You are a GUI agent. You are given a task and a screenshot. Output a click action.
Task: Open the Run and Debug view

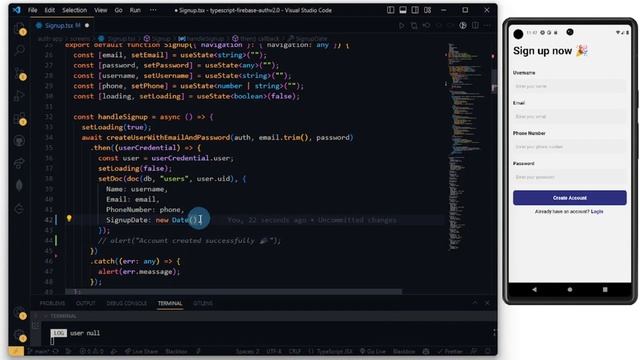point(19,96)
